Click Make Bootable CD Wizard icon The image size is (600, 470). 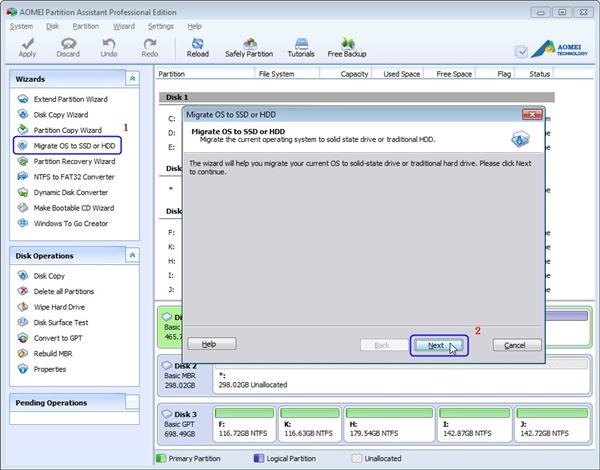(x=23, y=208)
